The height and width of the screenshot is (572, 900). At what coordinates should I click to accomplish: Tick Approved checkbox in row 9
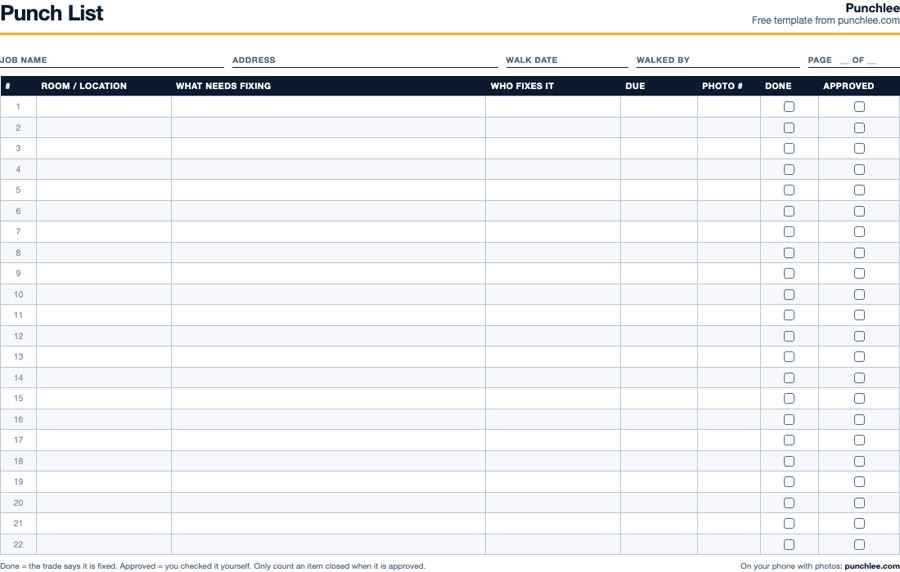tap(859, 274)
